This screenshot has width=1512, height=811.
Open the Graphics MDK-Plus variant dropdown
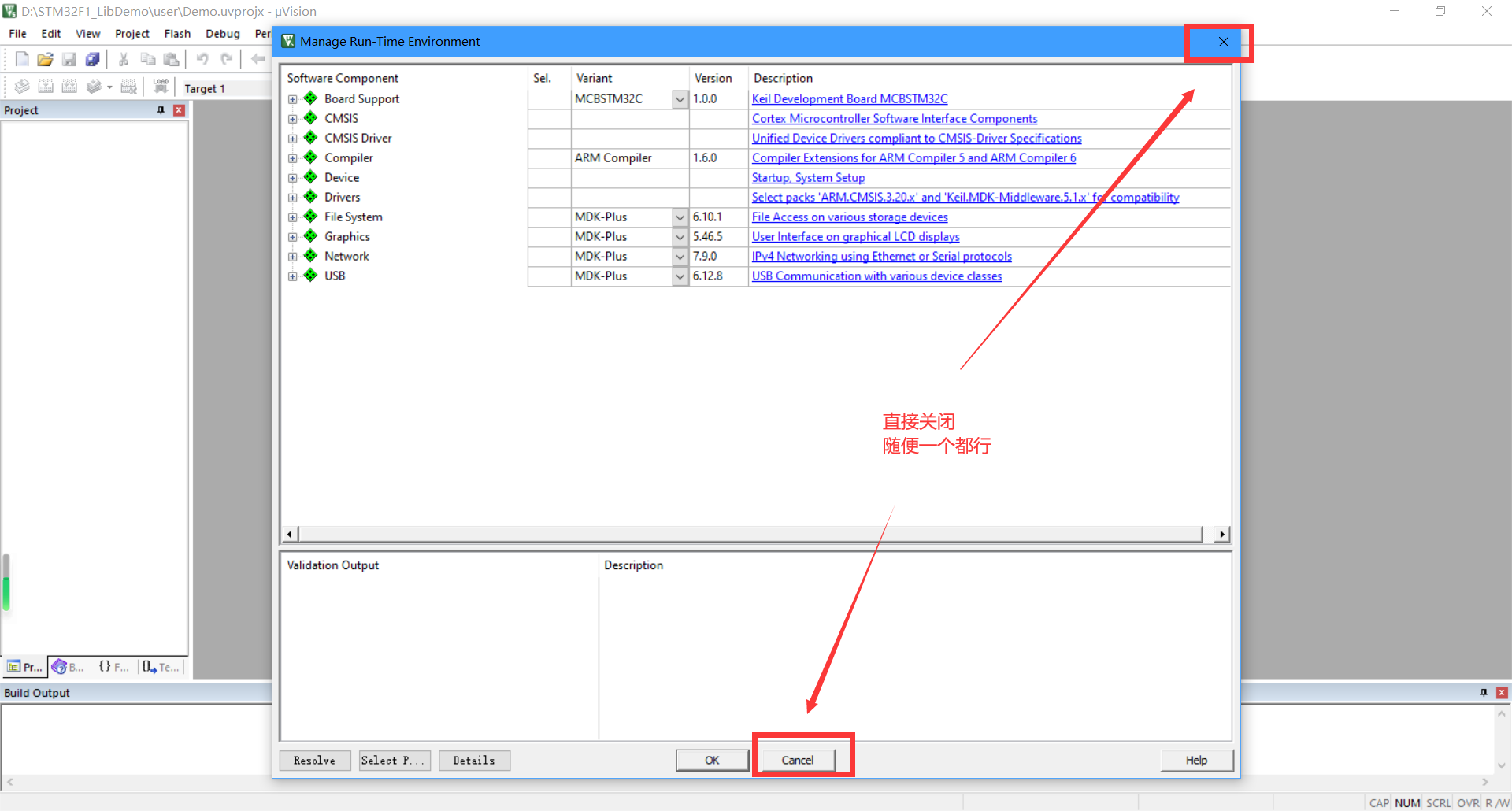coord(680,237)
